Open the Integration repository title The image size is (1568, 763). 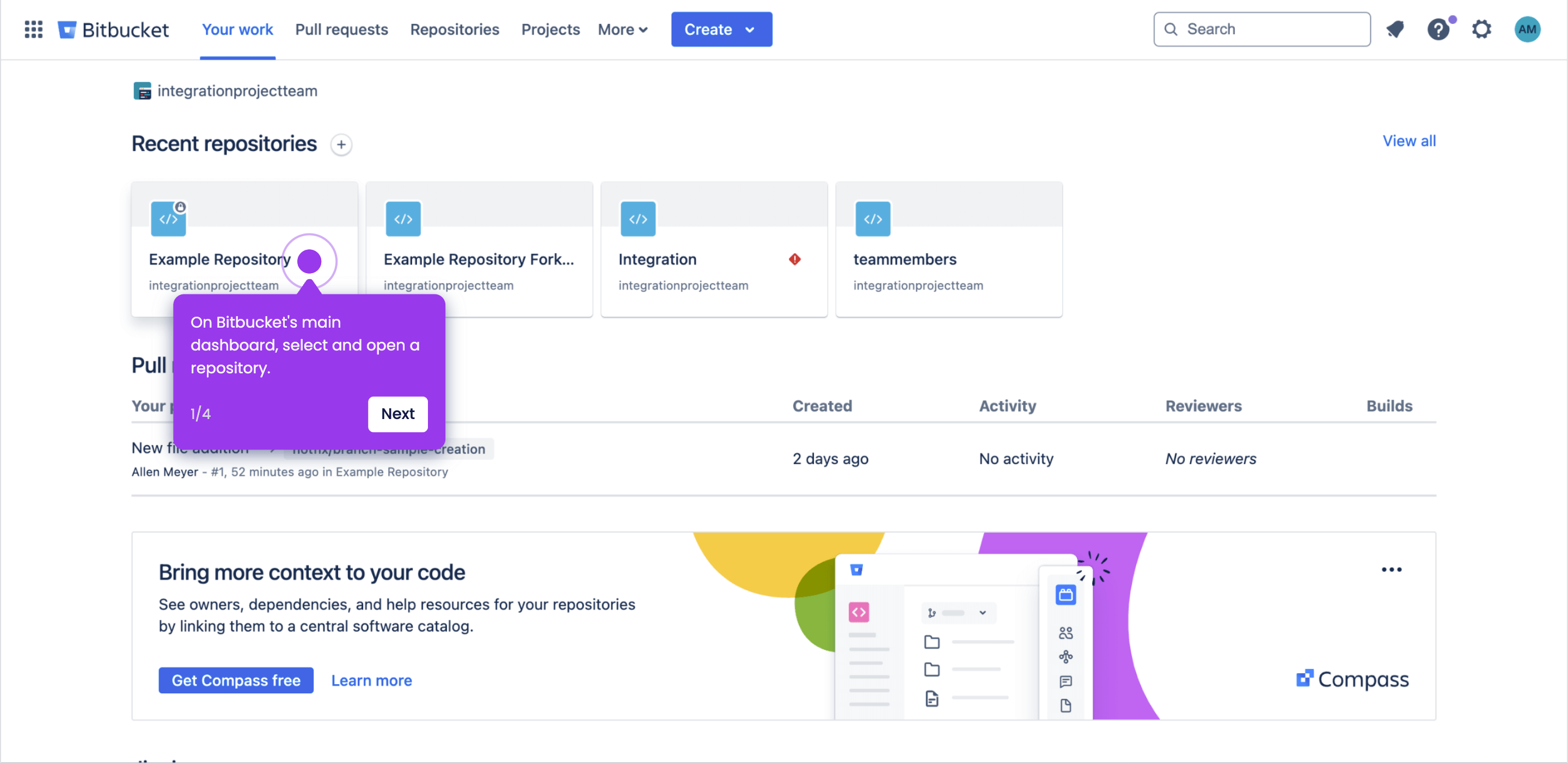[x=657, y=259]
